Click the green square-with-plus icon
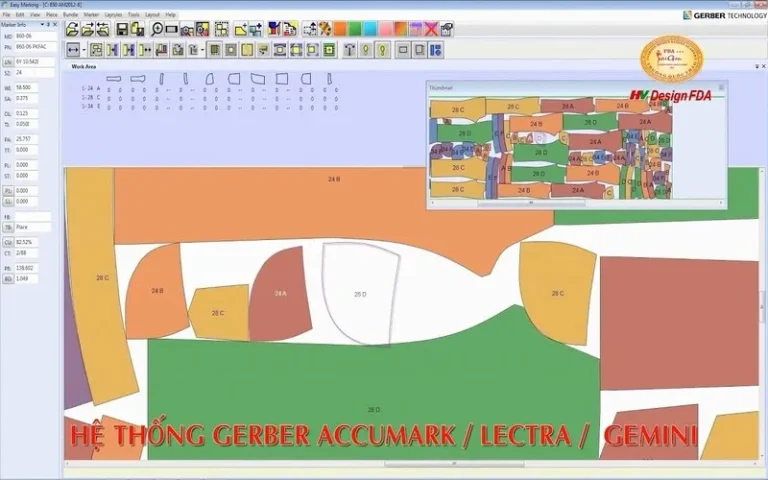Viewport: 768px width, 480px height. tap(329, 50)
